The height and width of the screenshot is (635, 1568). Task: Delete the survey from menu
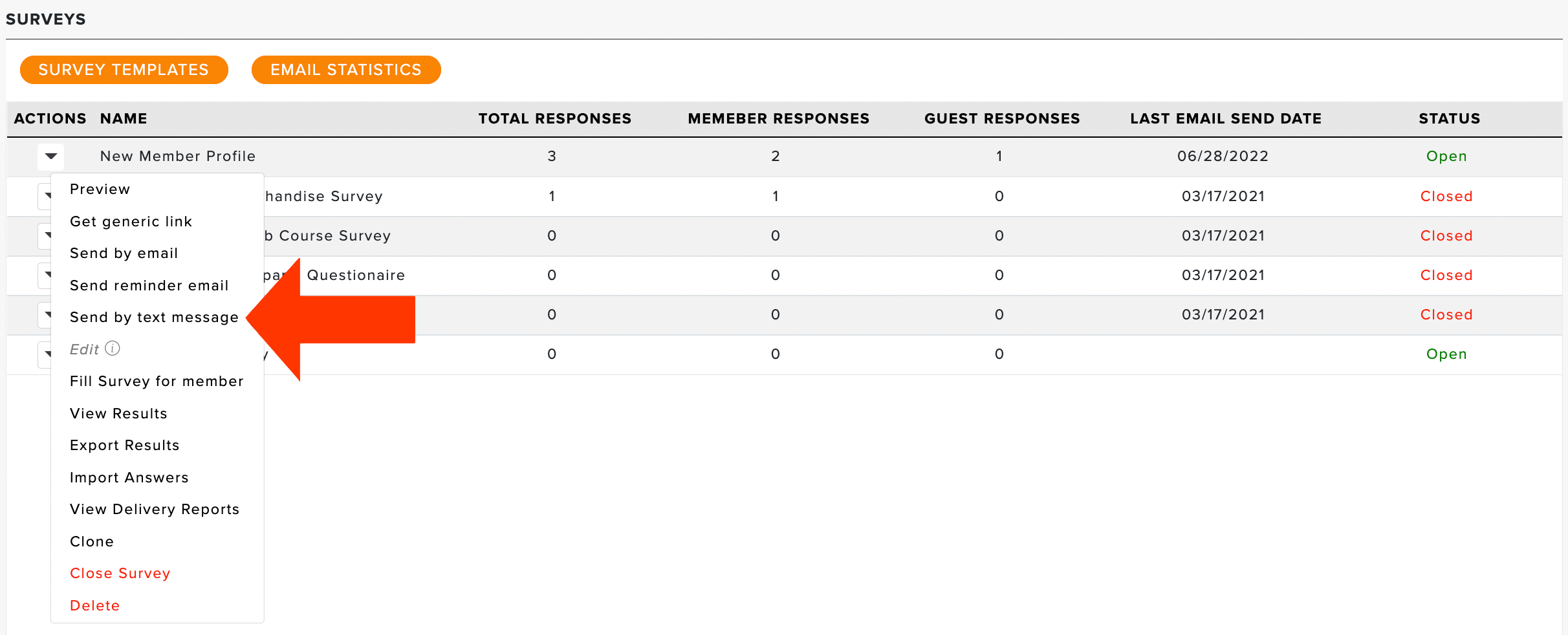(95, 606)
